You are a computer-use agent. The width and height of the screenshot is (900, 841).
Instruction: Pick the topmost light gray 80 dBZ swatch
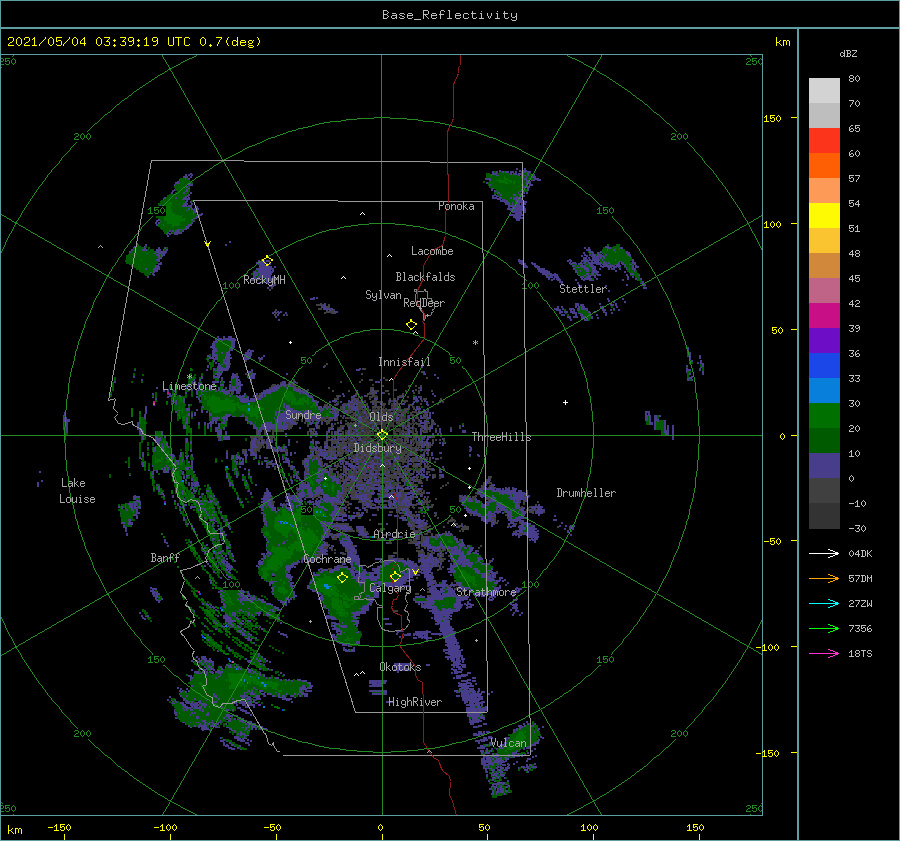click(824, 91)
